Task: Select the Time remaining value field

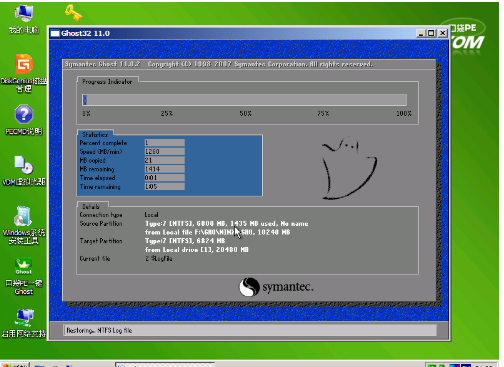Action: [x=165, y=186]
